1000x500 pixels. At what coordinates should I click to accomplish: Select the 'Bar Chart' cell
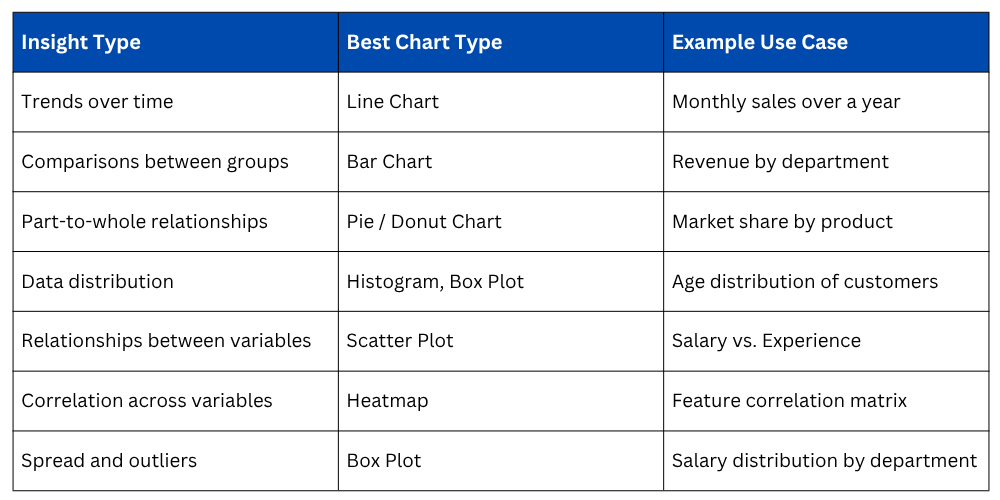pyautogui.click(x=389, y=162)
